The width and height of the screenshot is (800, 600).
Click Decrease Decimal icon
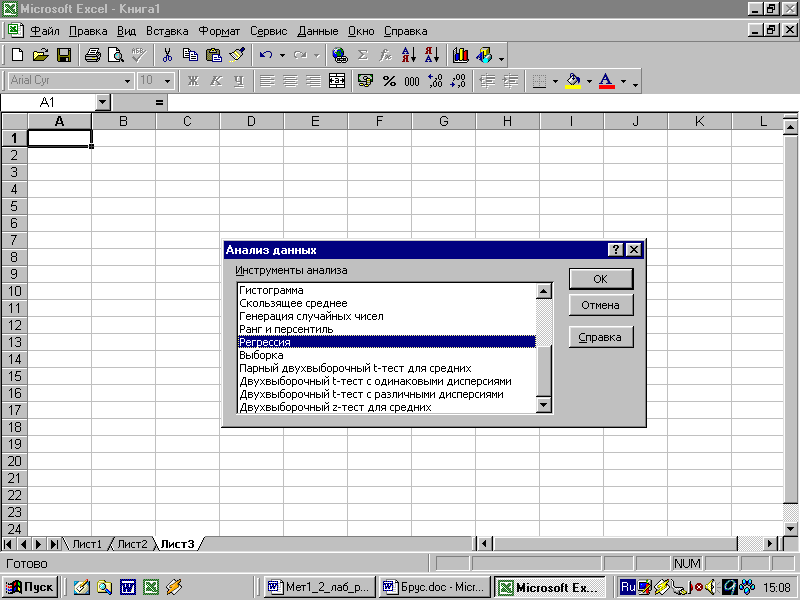458,81
